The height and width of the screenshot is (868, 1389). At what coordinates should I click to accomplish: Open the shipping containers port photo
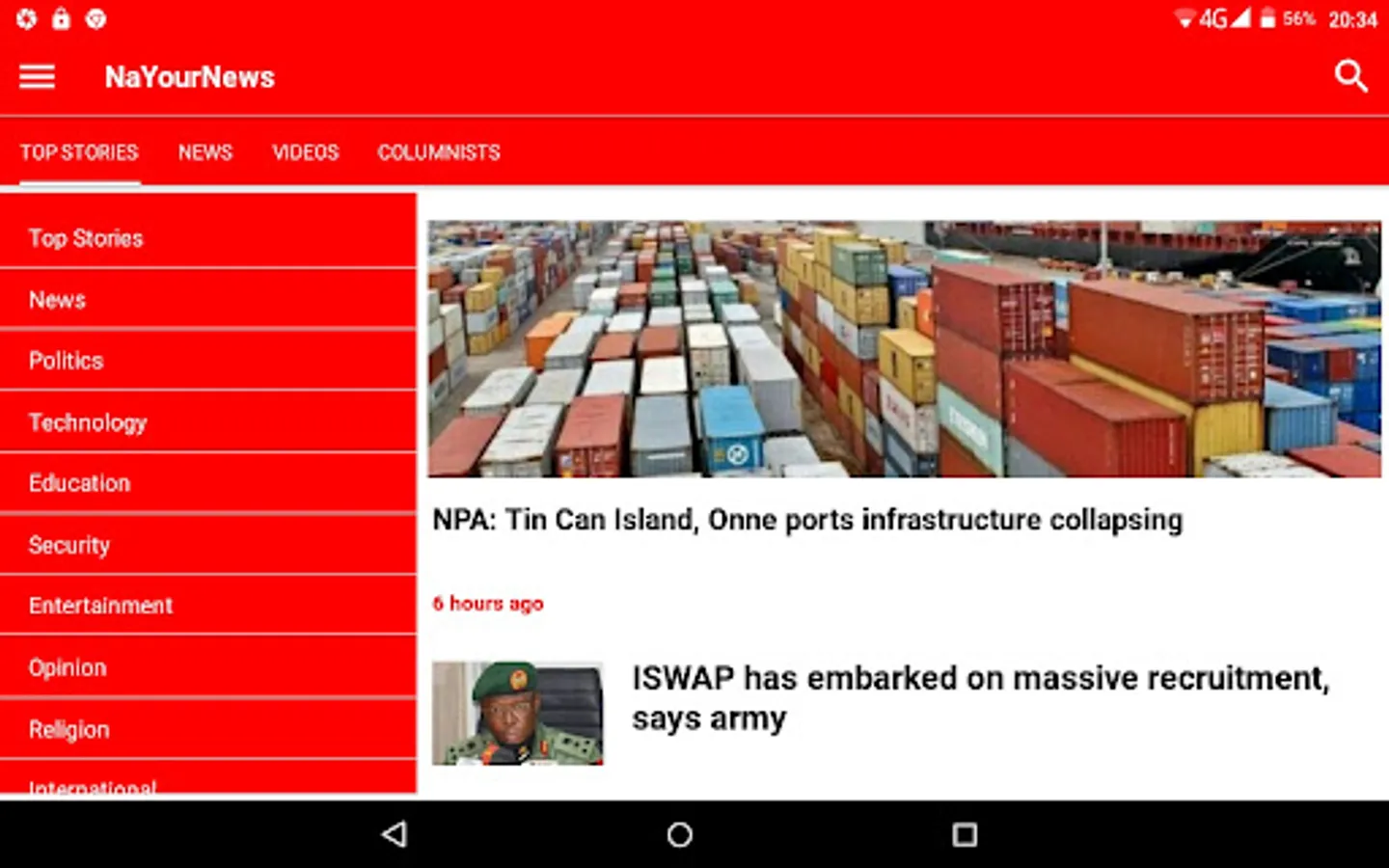point(905,349)
